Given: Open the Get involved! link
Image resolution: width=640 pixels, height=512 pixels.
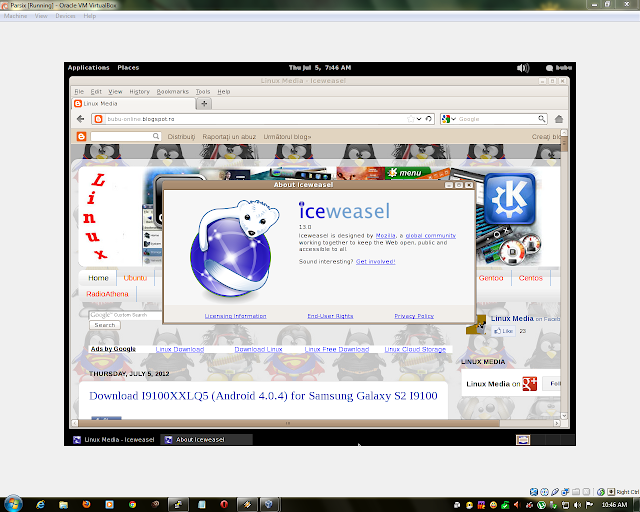Looking at the screenshot, I should coord(376,262).
